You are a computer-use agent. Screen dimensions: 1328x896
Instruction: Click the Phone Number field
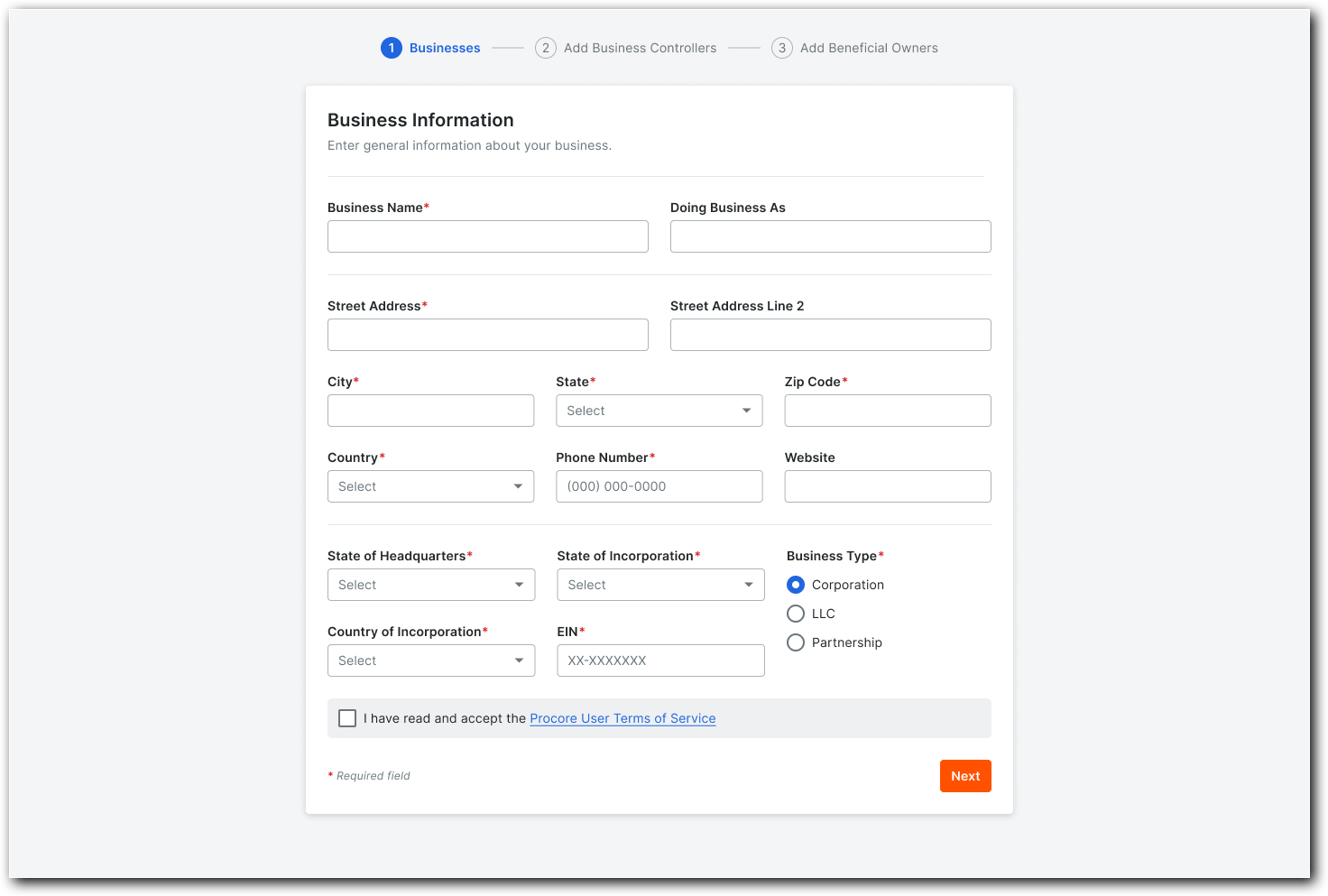click(659, 486)
